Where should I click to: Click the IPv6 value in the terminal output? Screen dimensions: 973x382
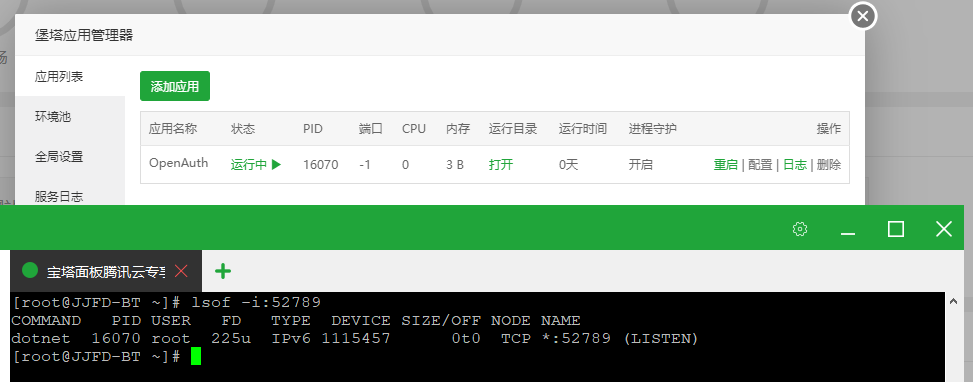[291, 339]
